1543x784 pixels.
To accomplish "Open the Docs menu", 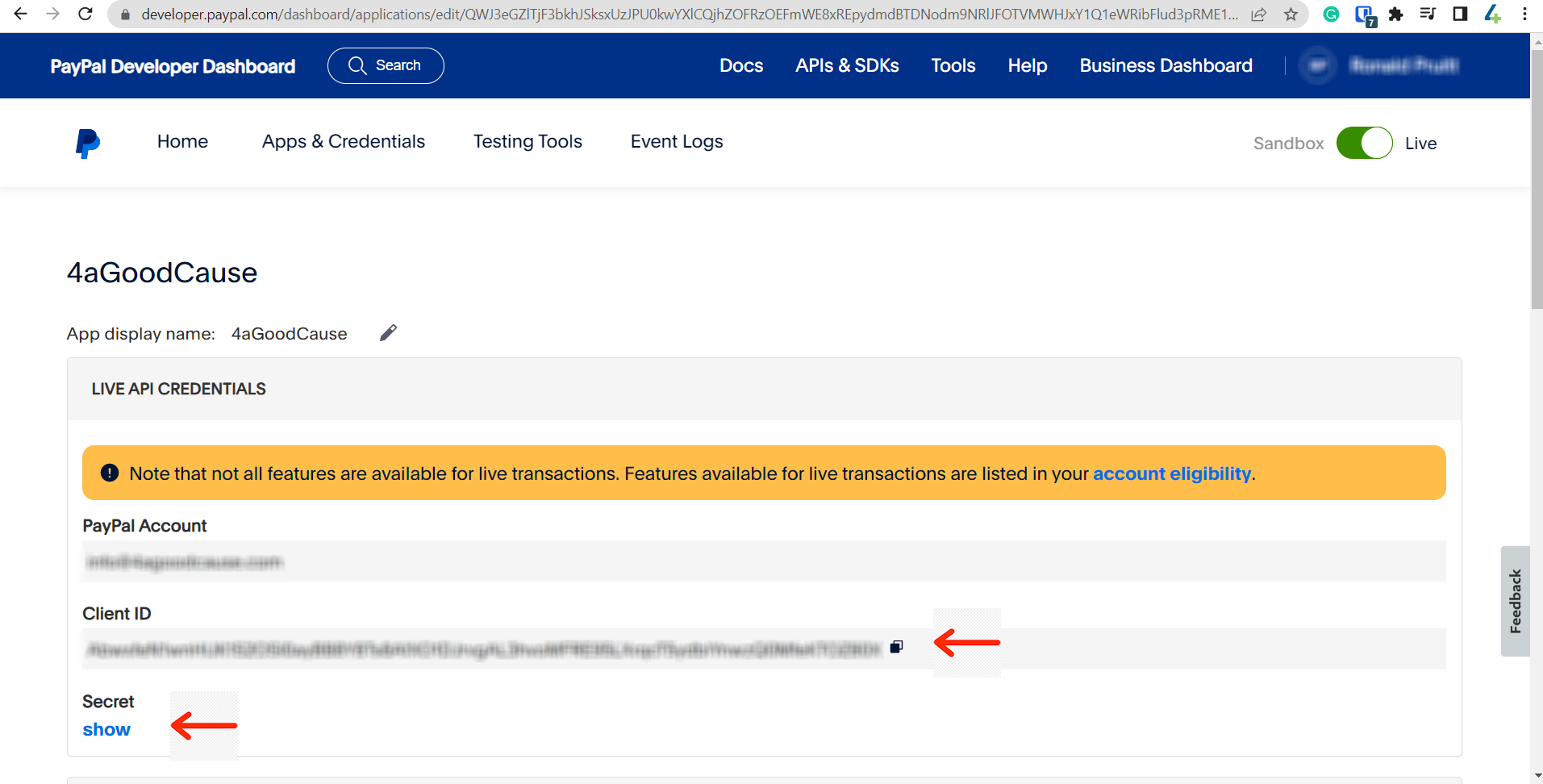I will pyautogui.click(x=741, y=65).
